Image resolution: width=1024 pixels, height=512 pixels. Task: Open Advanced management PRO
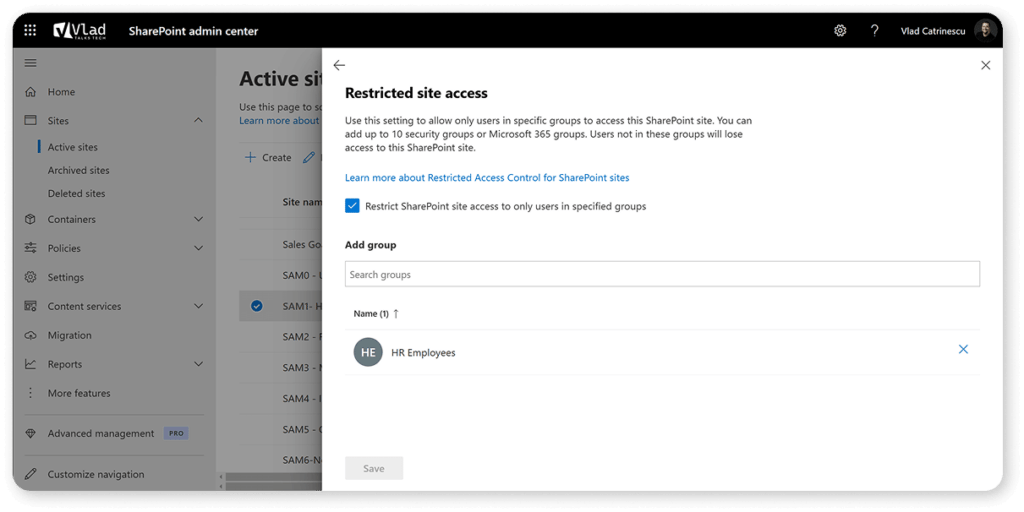[118, 434]
